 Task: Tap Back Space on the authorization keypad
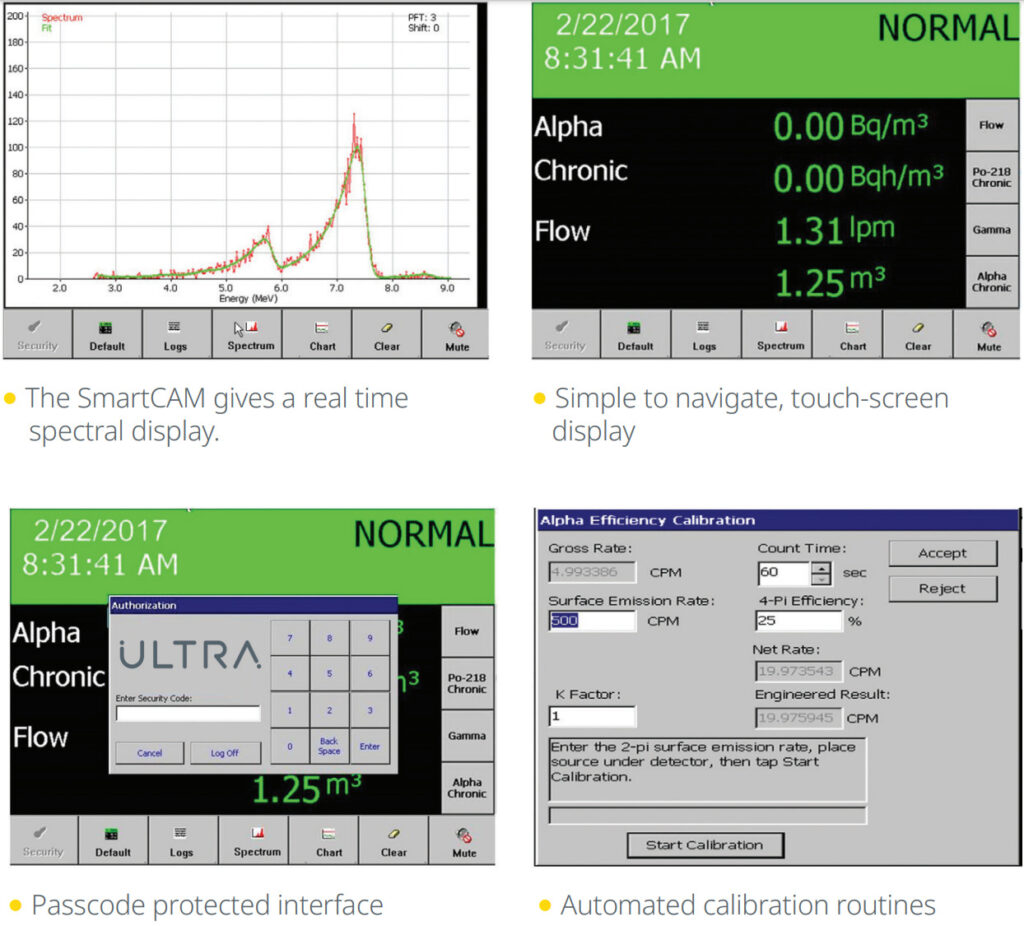[329, 746]
